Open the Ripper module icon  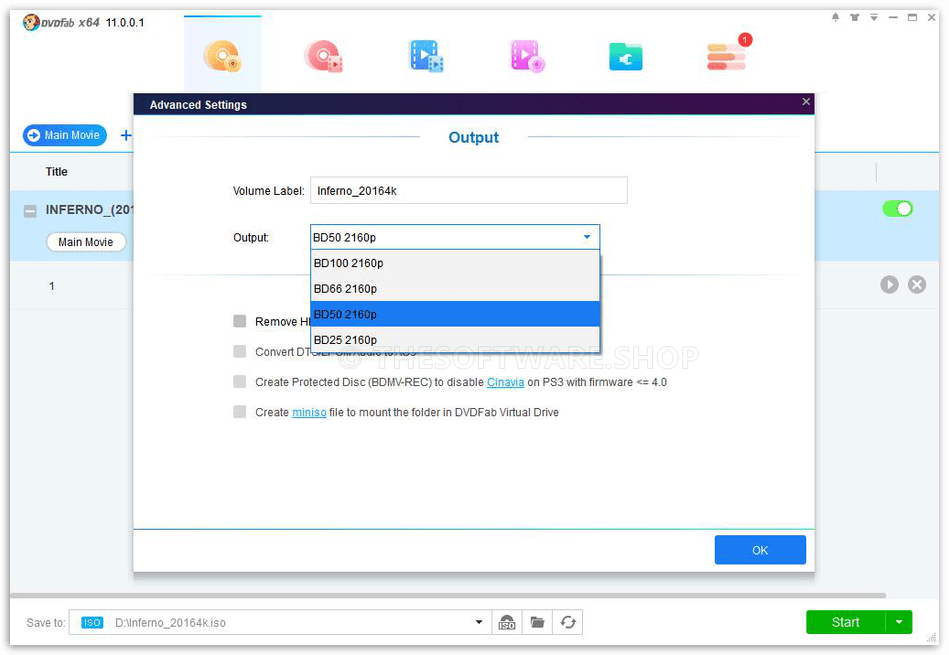[x=324, y=56]
